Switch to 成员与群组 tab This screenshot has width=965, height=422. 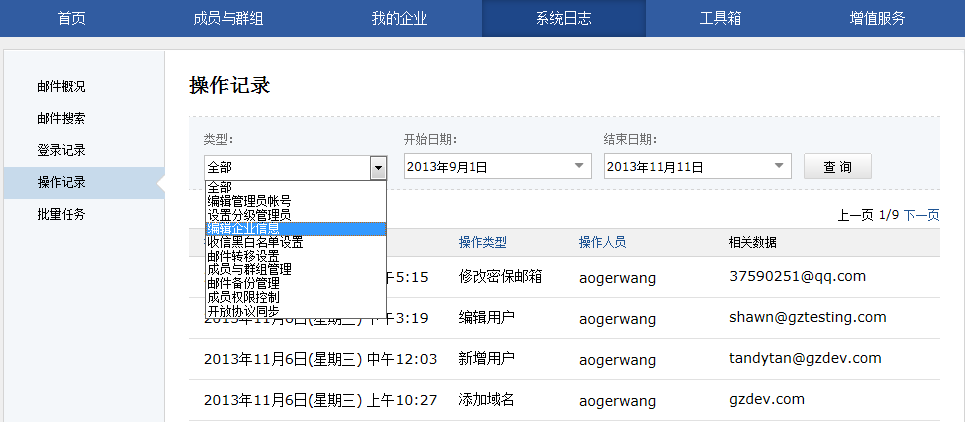click(228, 19)
